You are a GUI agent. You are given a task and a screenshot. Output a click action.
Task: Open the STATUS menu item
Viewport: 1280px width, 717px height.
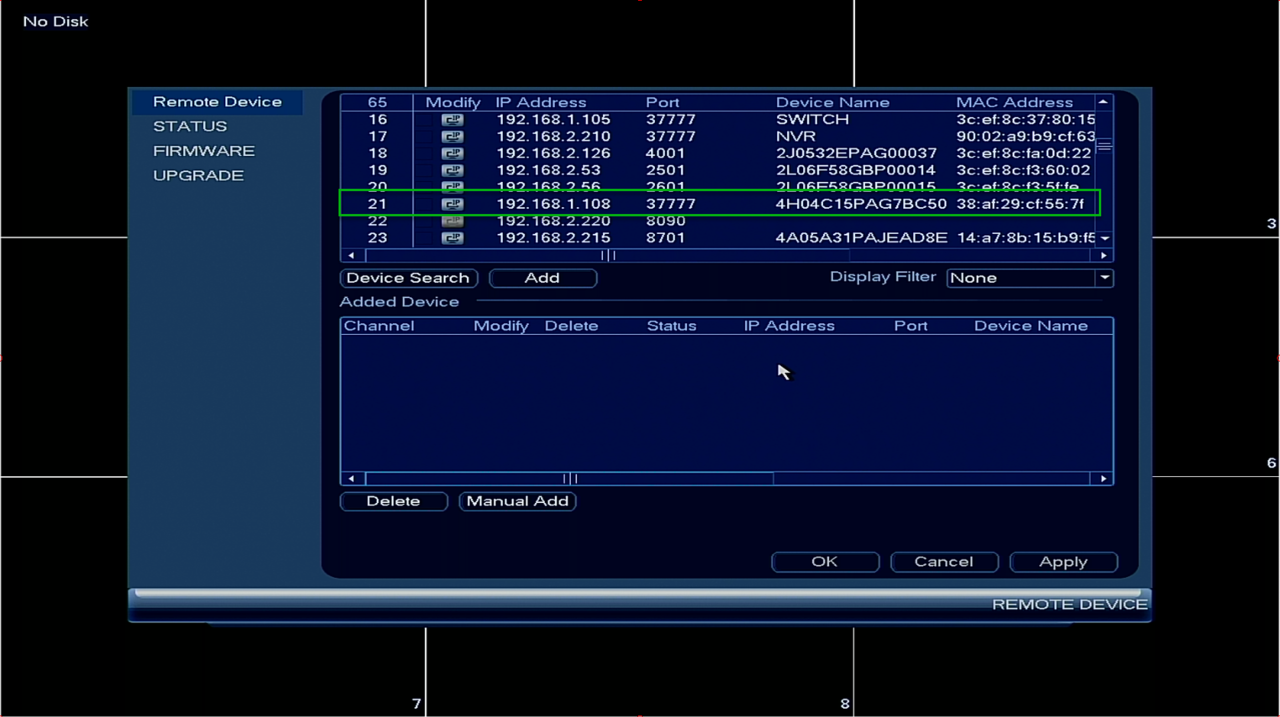190,127
